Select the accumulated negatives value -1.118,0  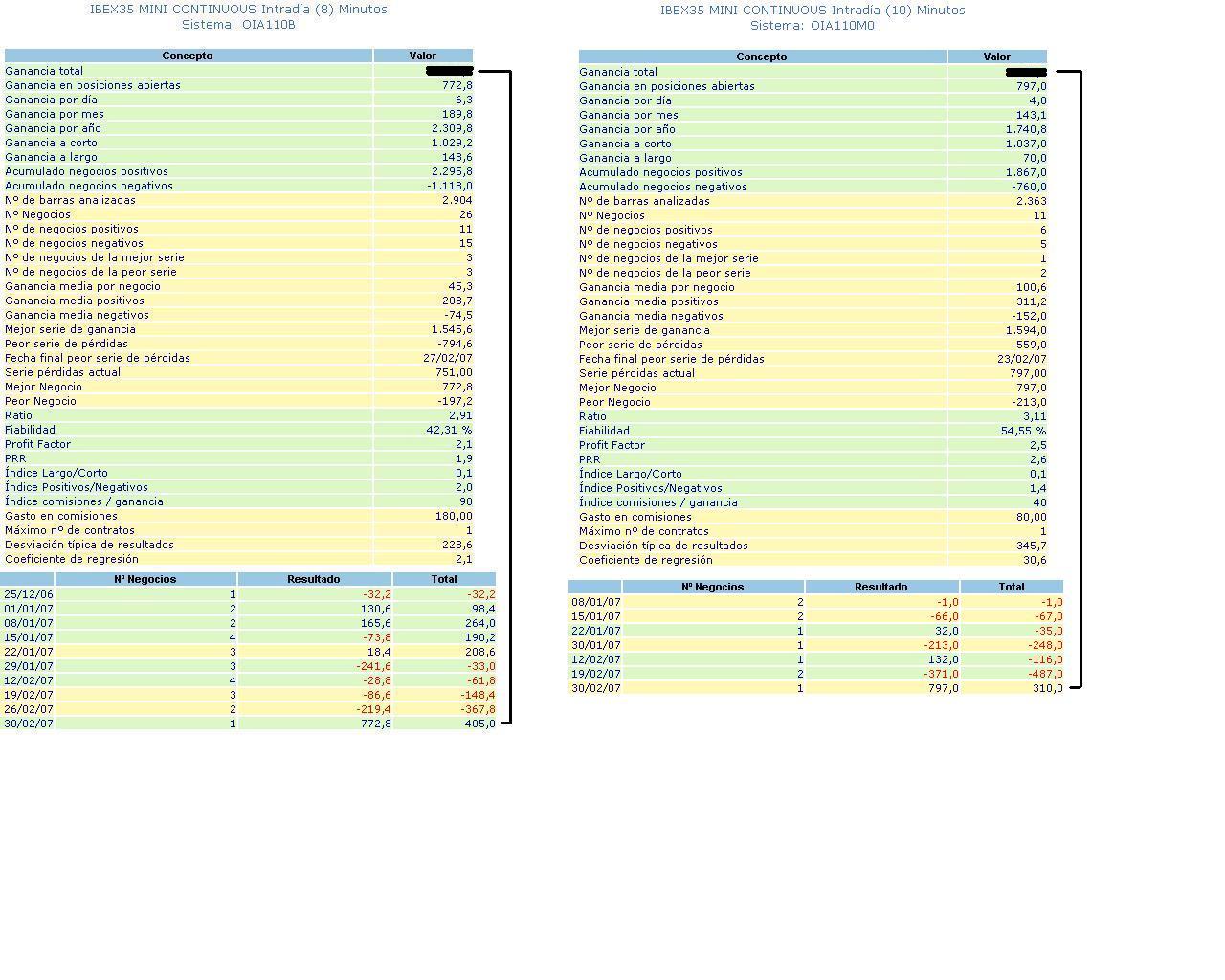(x=450, y=186)
